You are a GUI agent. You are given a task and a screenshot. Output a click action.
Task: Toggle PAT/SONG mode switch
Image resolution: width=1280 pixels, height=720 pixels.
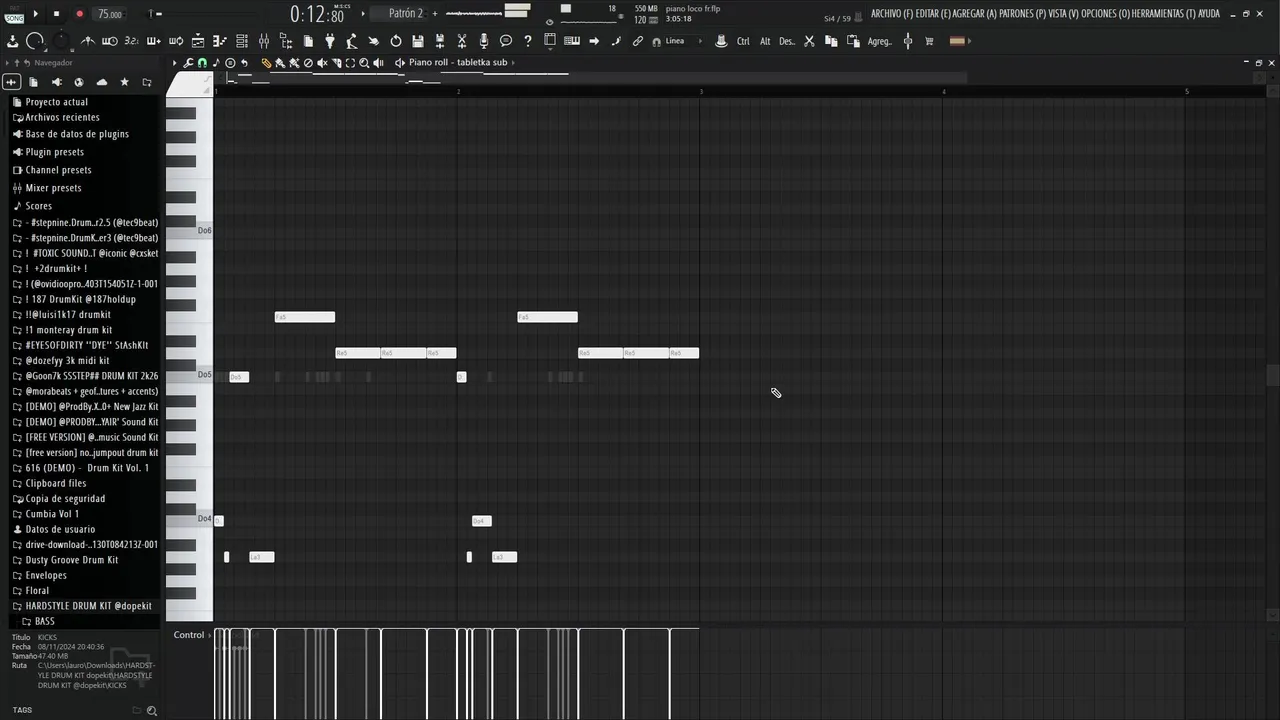click(x=14, y=14)
